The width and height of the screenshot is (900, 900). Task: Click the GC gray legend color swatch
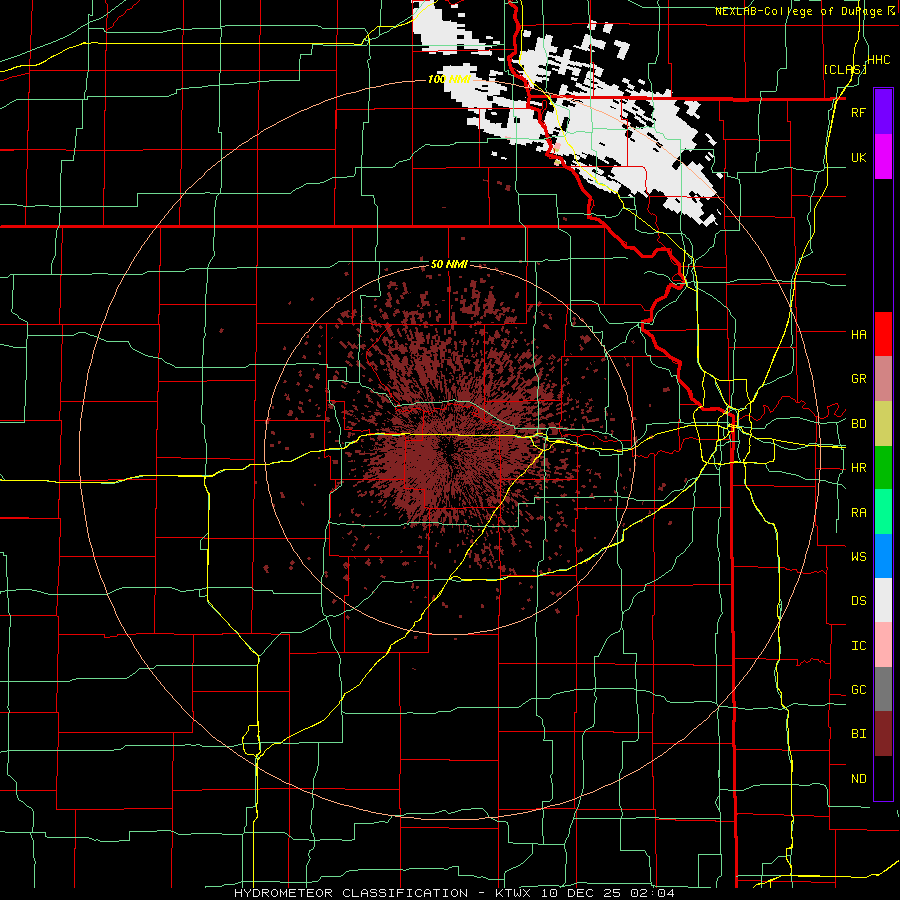883,689
